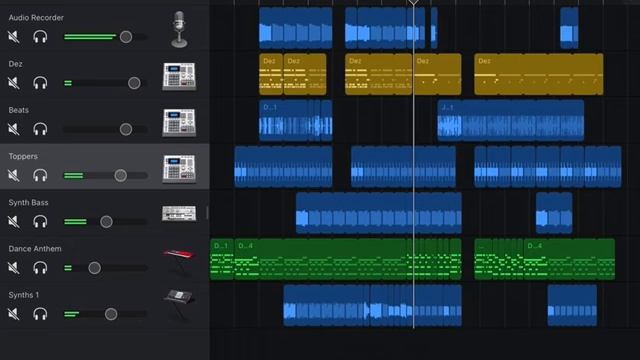The height and width of the screenshot is (360, 640).
Task: Select the first Toppers audio region
Action: click(283, 167)
